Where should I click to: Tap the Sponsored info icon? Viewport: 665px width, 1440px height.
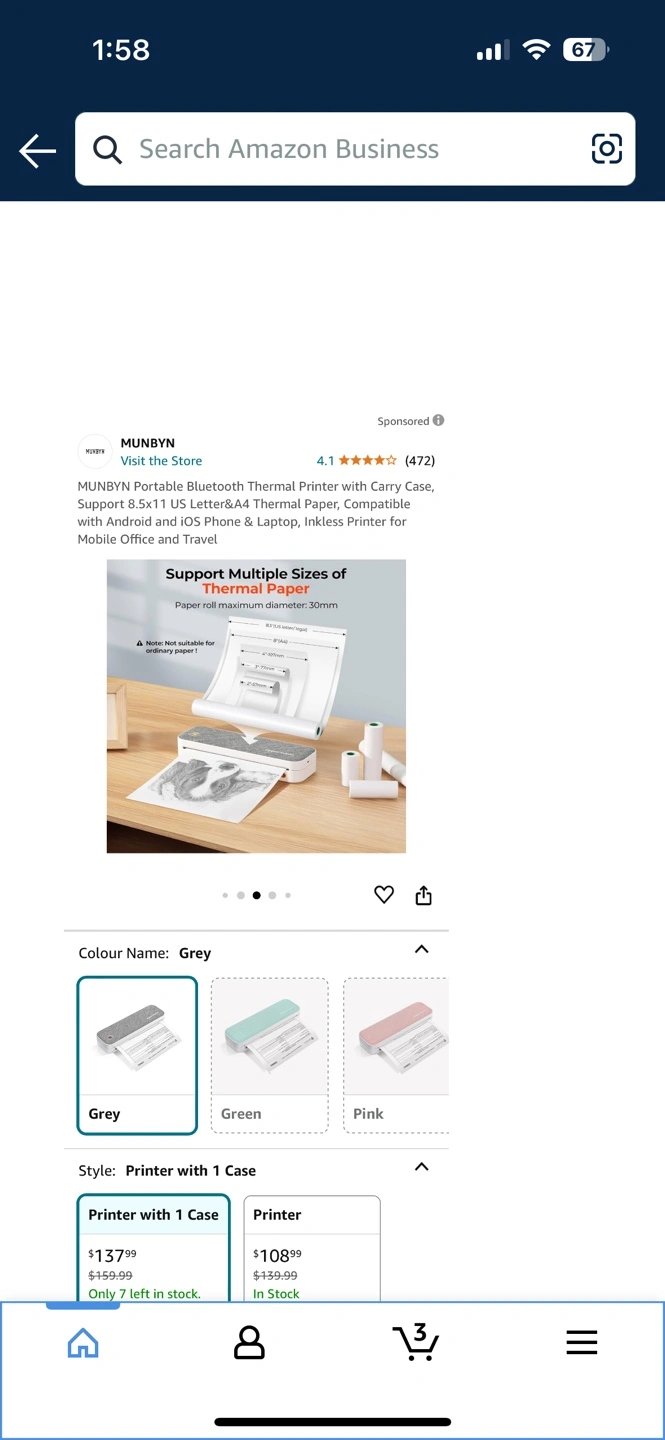pos(438,421)
